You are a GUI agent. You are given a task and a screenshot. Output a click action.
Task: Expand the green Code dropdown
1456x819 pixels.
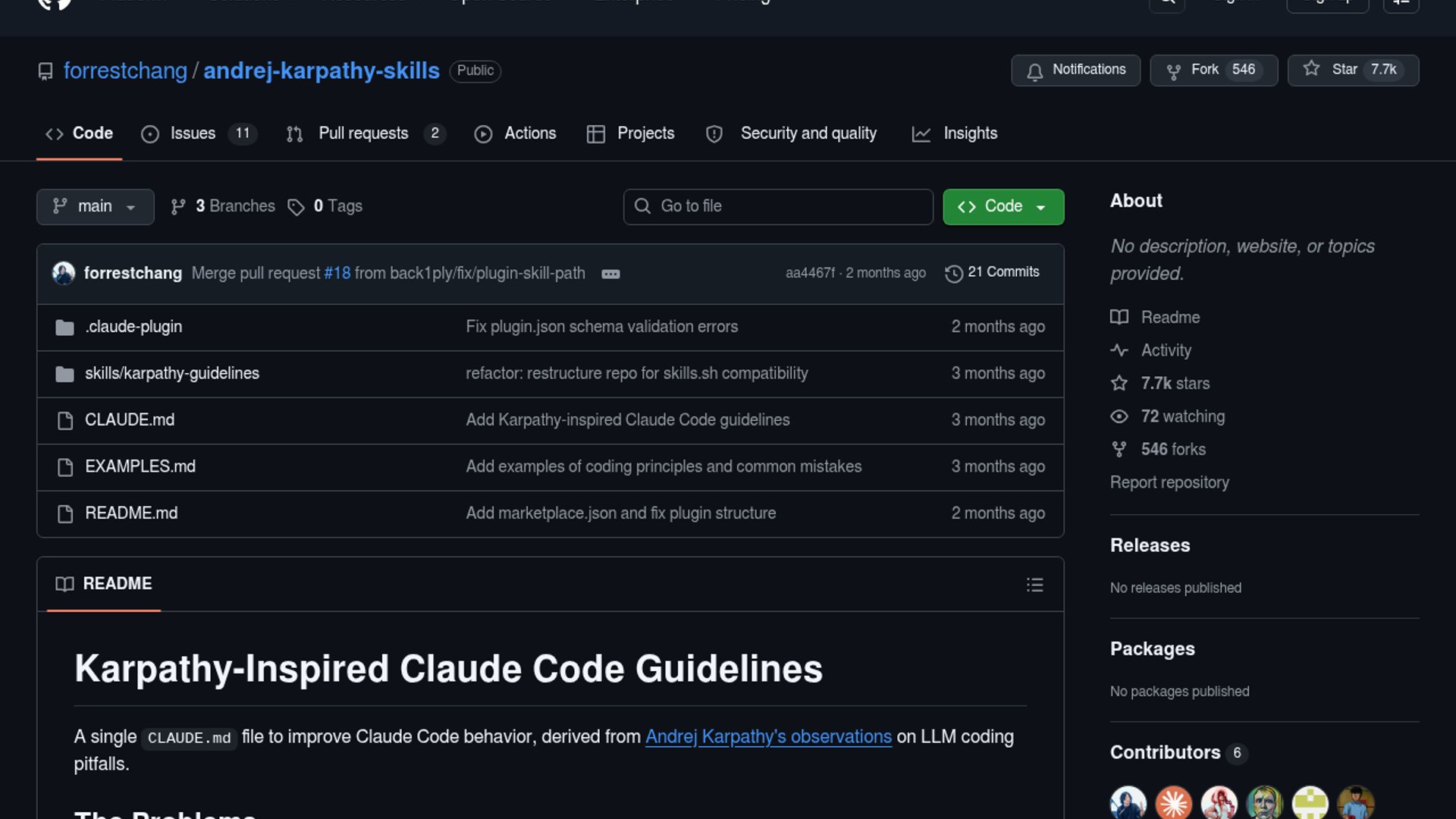pyautogui.click(x=1003, y=206)
